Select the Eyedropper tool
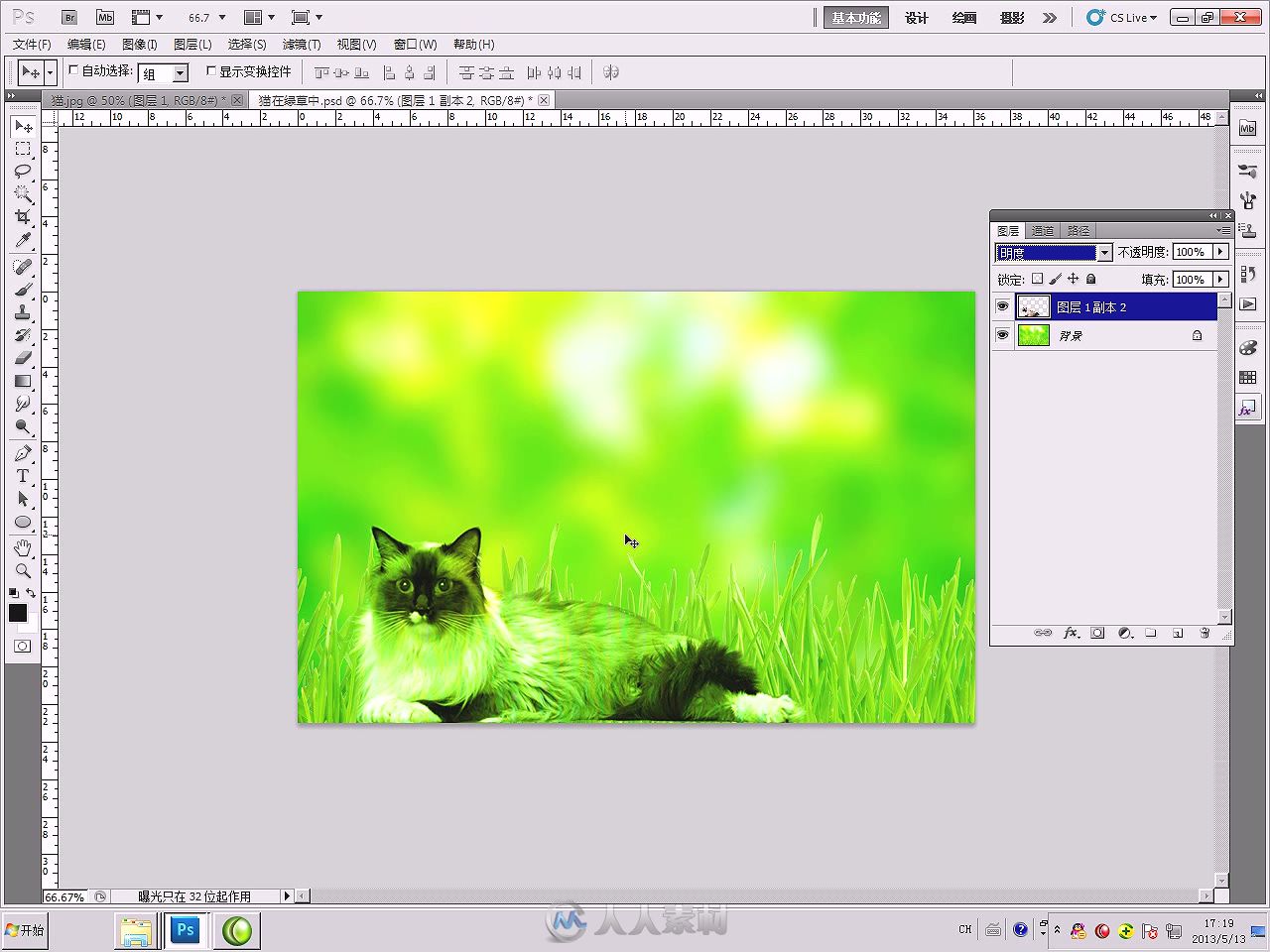This screenshot has height=952, width=1270. tap(23, 240)
